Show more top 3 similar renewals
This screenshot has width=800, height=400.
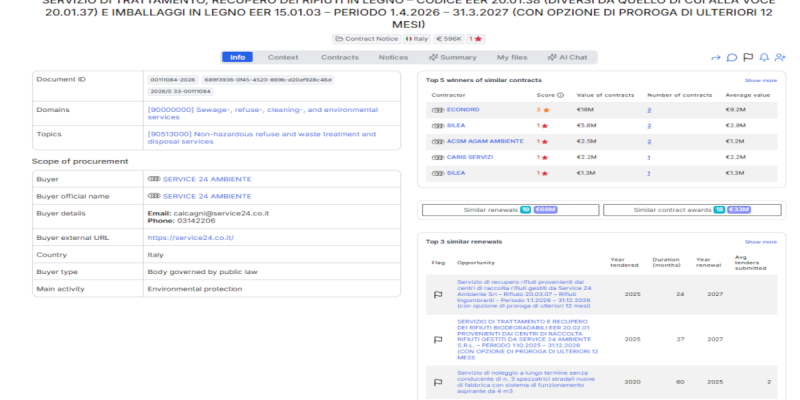click(761, 242)
